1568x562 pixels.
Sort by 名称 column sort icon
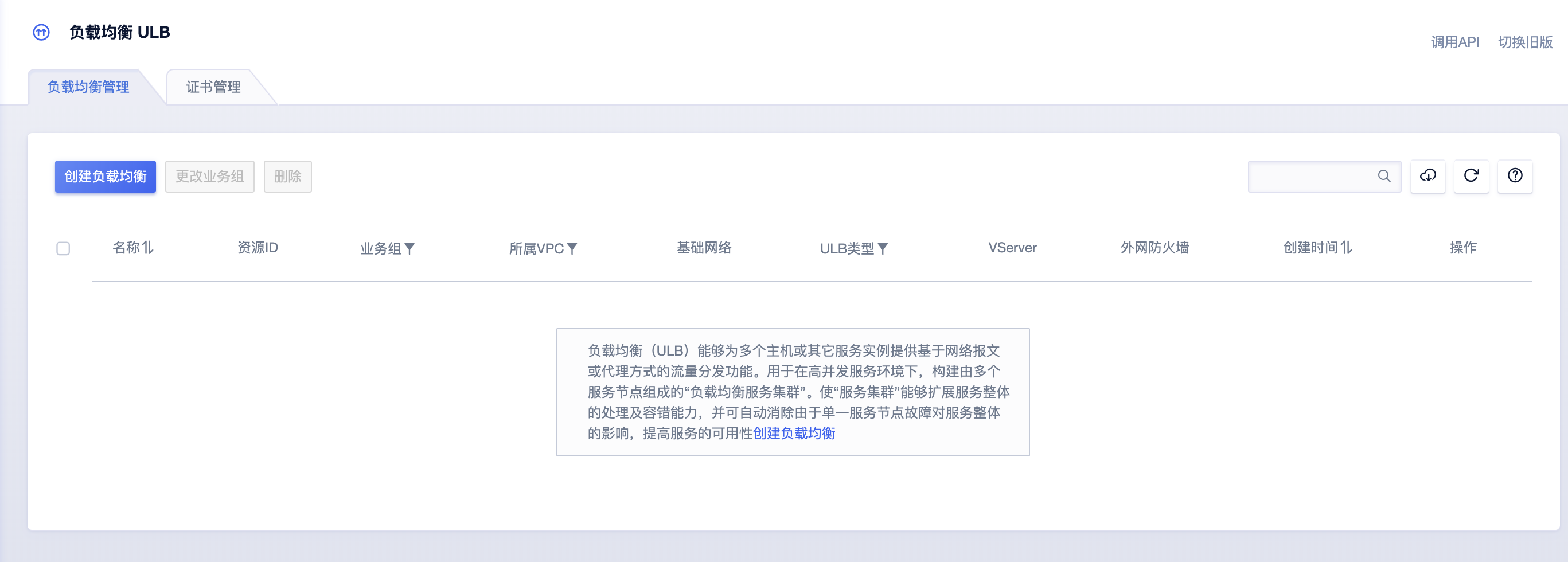click(x=147, y=248)
